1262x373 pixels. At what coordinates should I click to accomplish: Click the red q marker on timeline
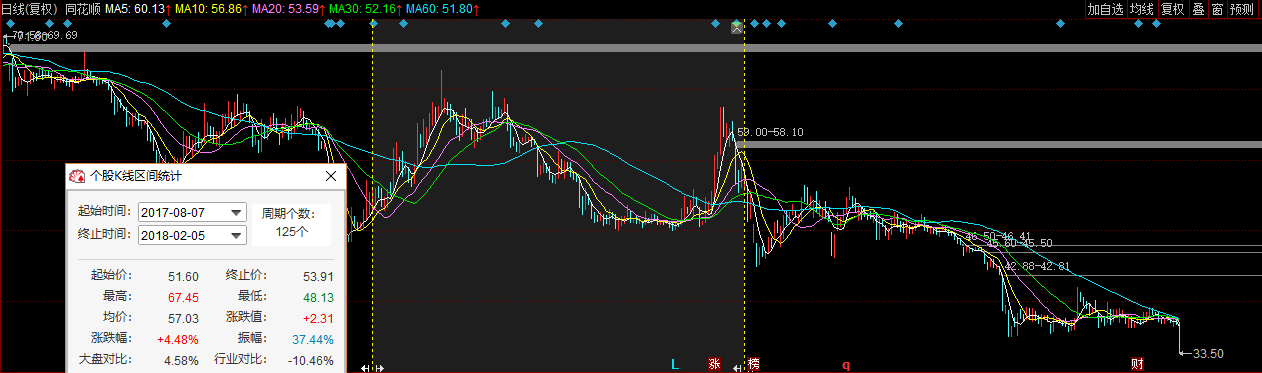[845, 364]
